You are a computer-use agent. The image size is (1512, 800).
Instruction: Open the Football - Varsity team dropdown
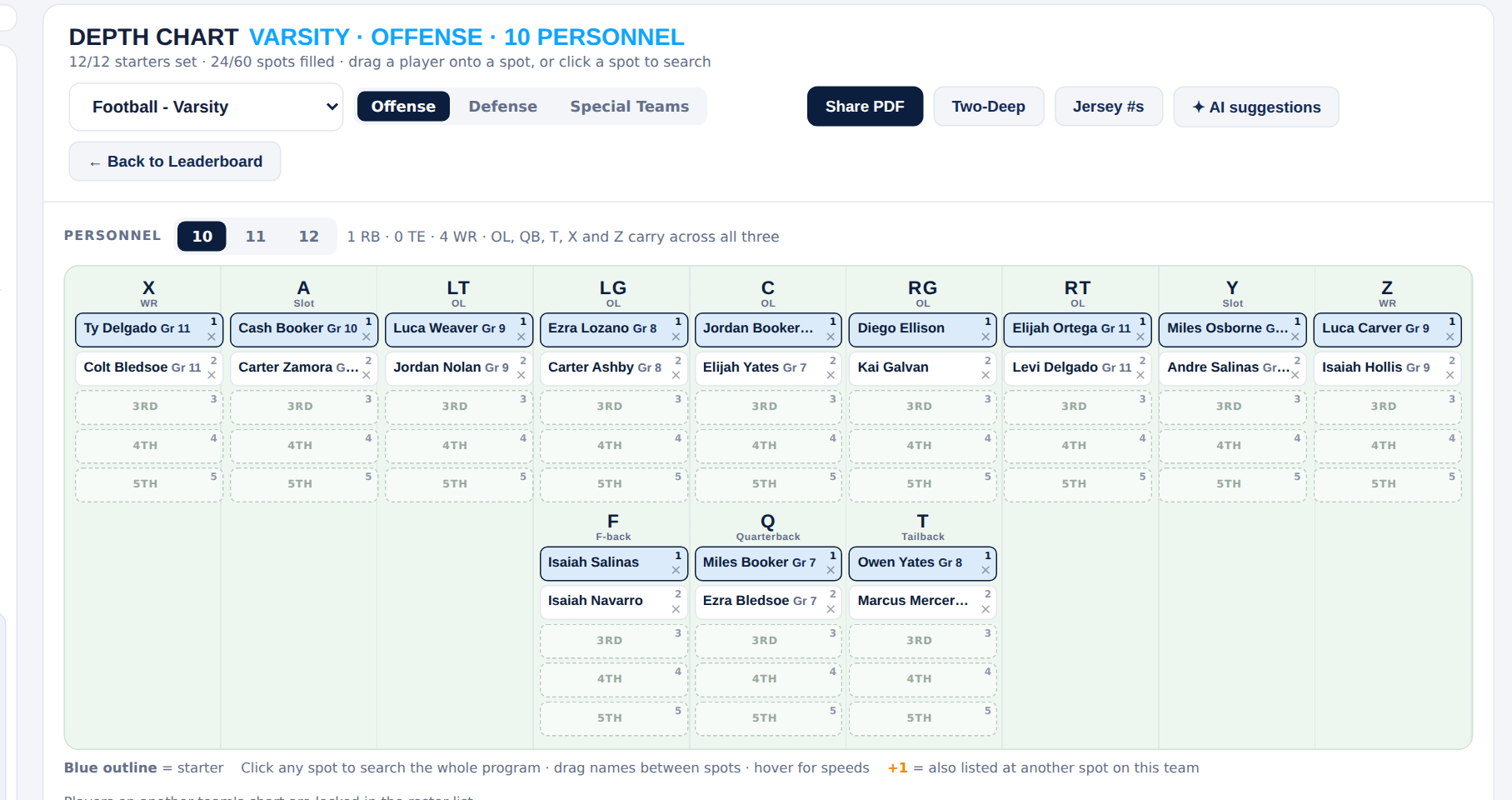point(206,107)
